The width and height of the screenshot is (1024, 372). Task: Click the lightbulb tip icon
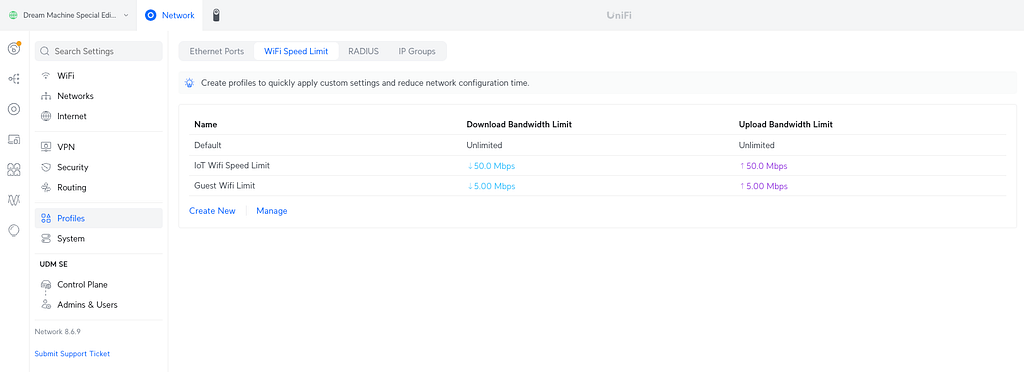pos(189,83)
